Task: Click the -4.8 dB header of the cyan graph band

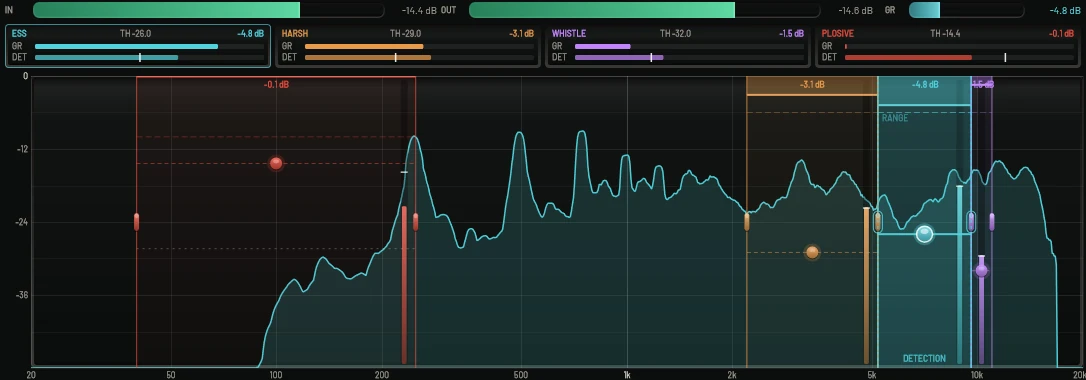Action: 925,84
